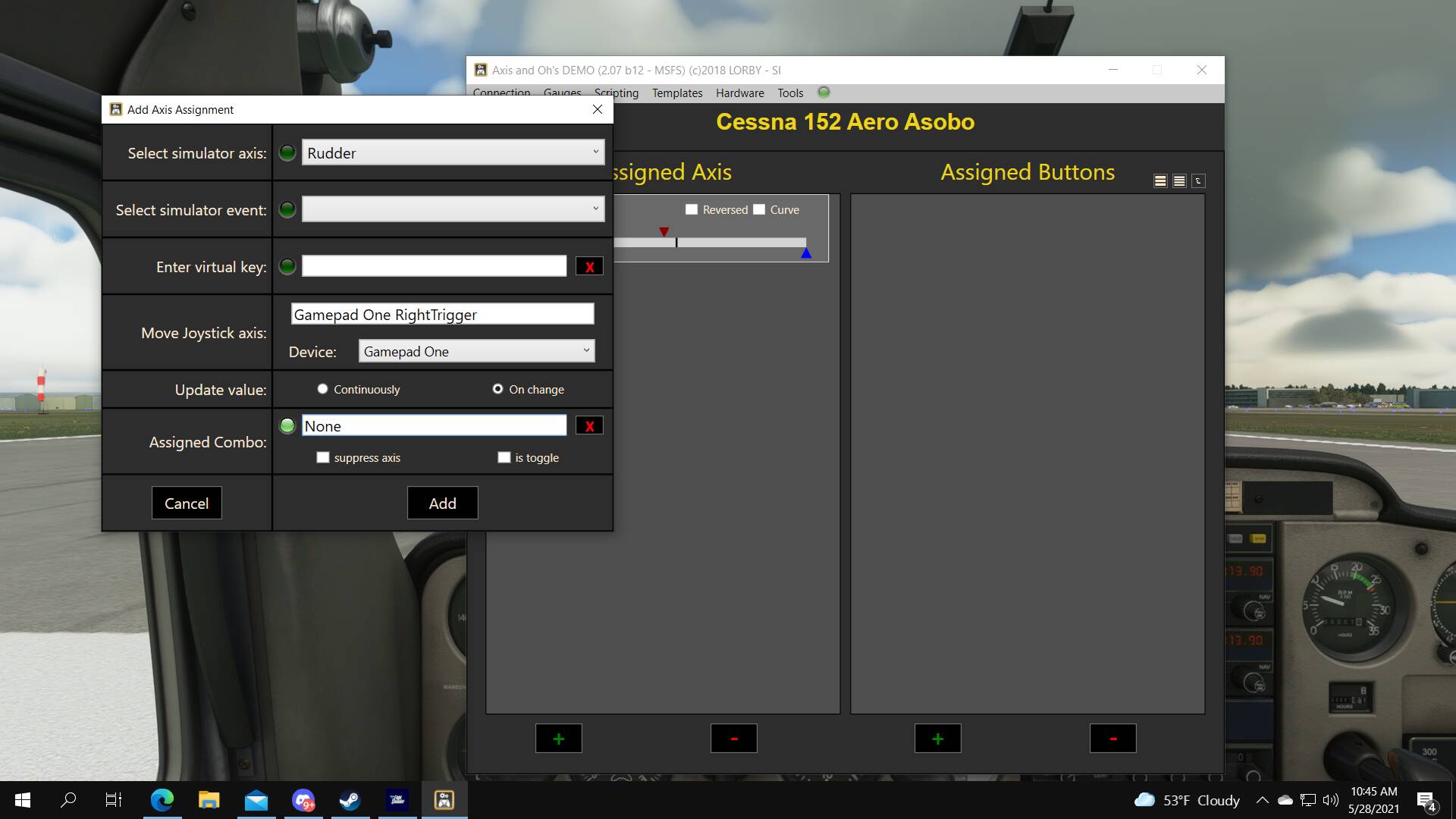The image size is (1456, 819).
Task: Click Add button in dialog
Action: coord(443,503)
